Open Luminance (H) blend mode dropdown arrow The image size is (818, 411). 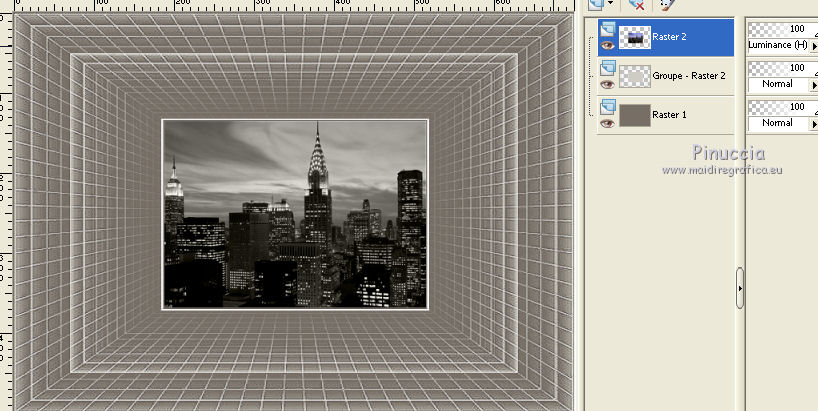[814, 46]
